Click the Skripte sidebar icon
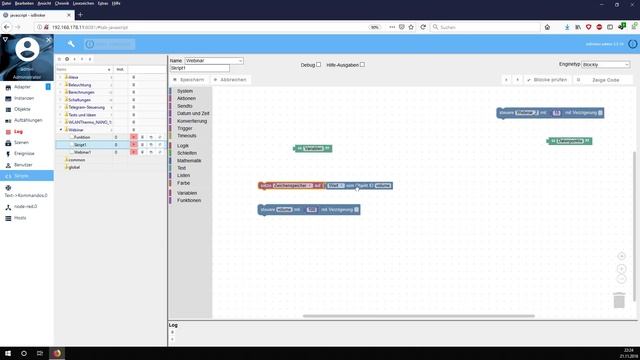Image resolution: width=640 pixels, height=360 pixels. pyautogui.click(x=8, y=176)
